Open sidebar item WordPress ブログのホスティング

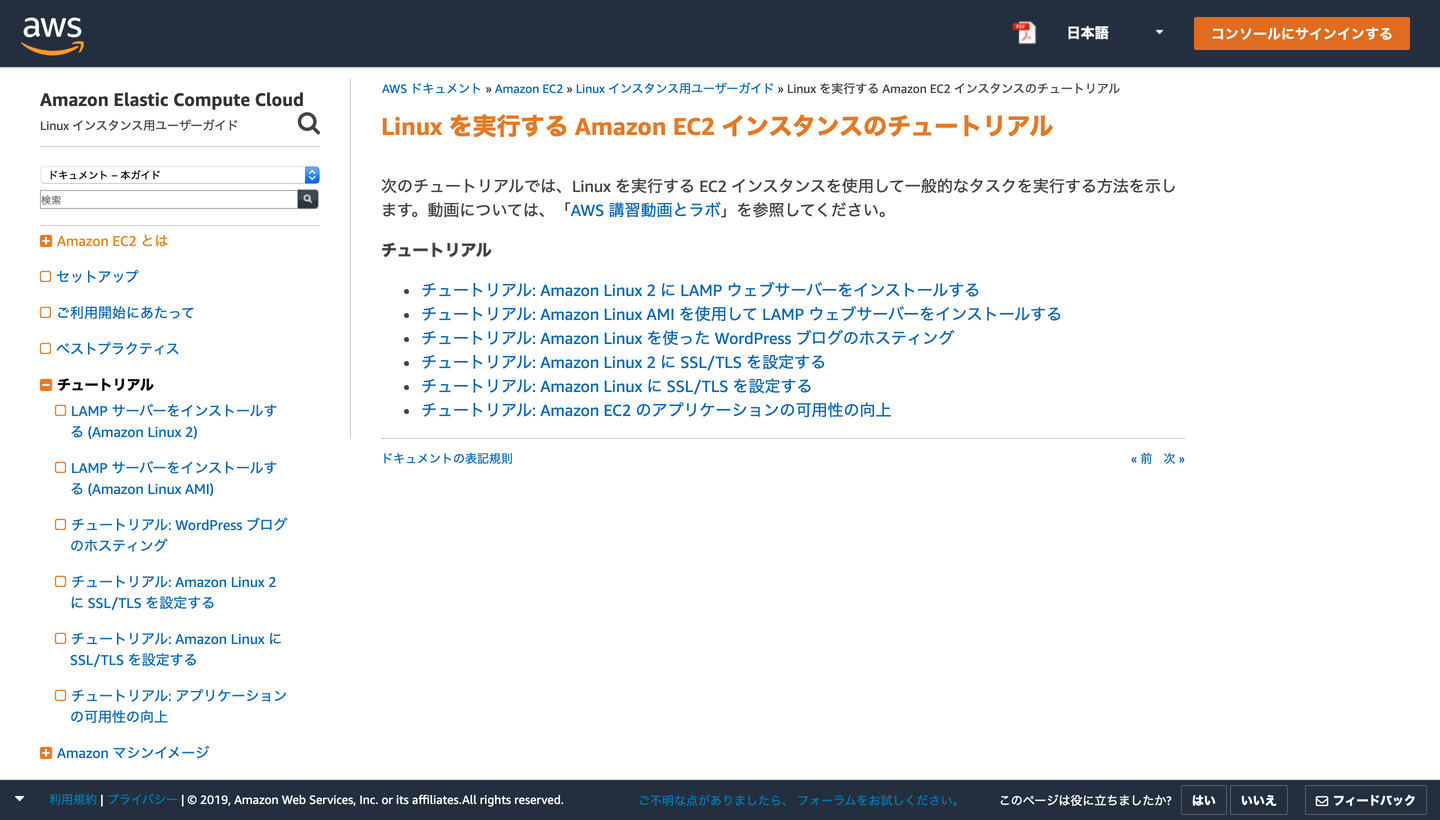178,535
